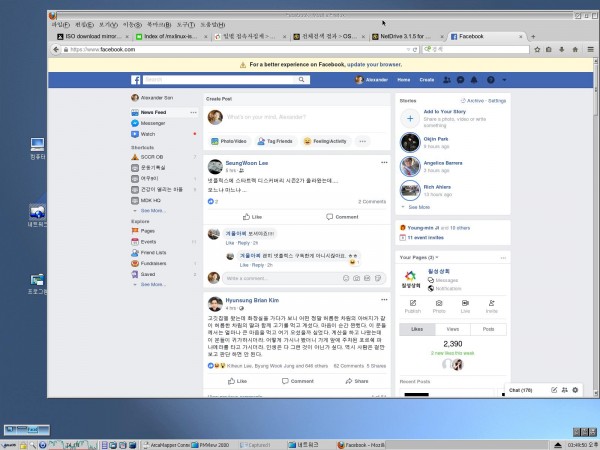
Task: Click update your browser link
Action: click(x=374, y=64)
